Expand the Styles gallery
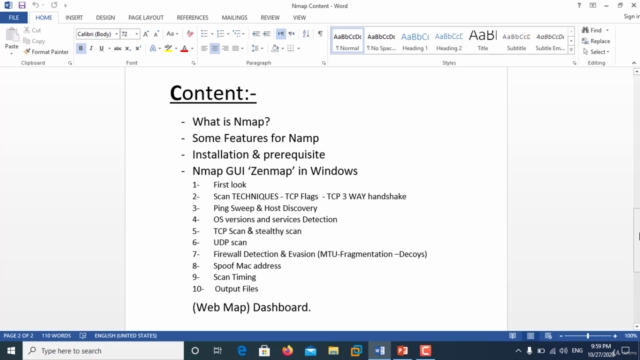Image resolution: width=640 pixels, height=360 pixels. pyautogui.click(x=571, y=50)
